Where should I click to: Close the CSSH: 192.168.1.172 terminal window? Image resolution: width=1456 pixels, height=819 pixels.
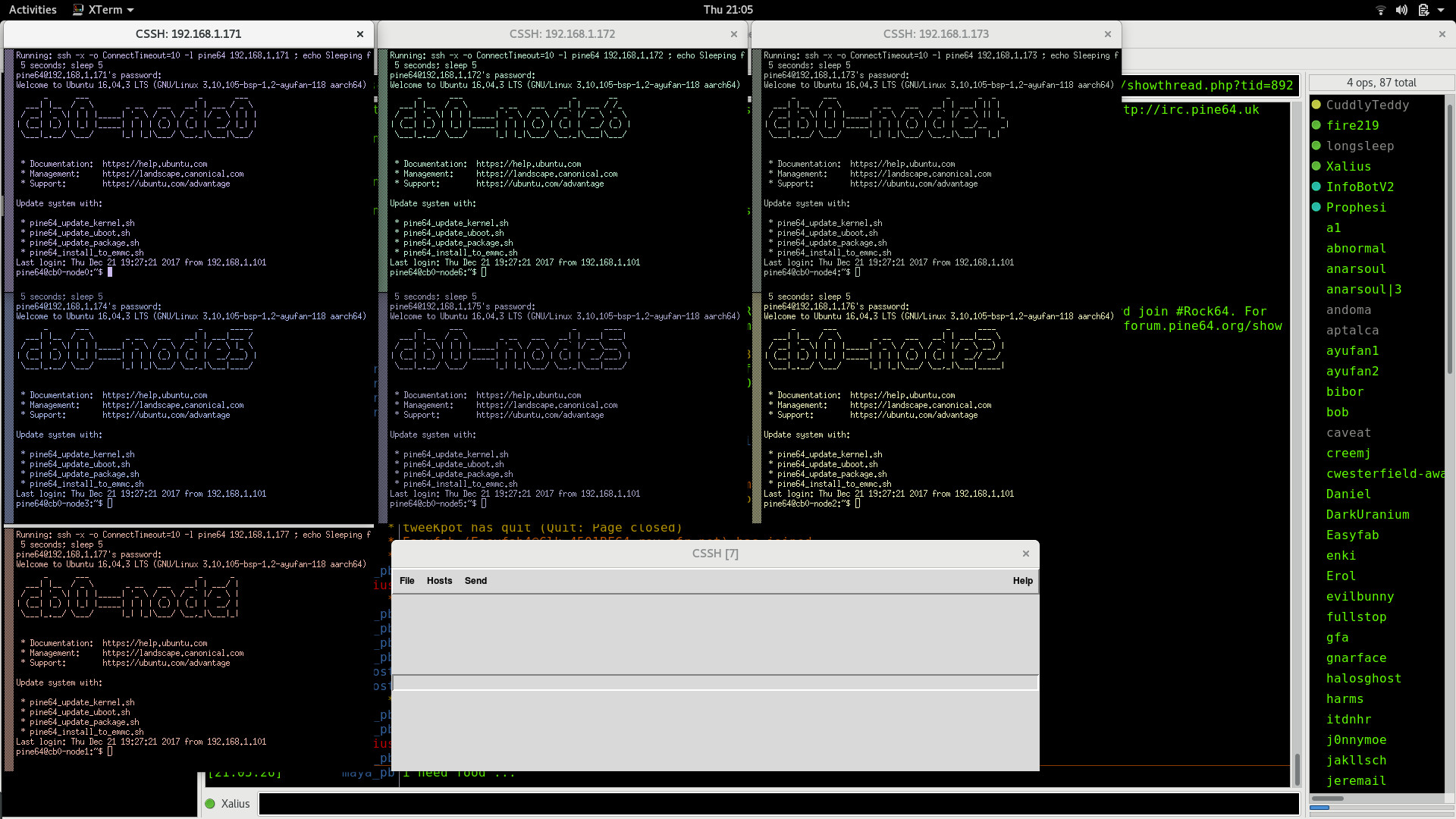733,34
